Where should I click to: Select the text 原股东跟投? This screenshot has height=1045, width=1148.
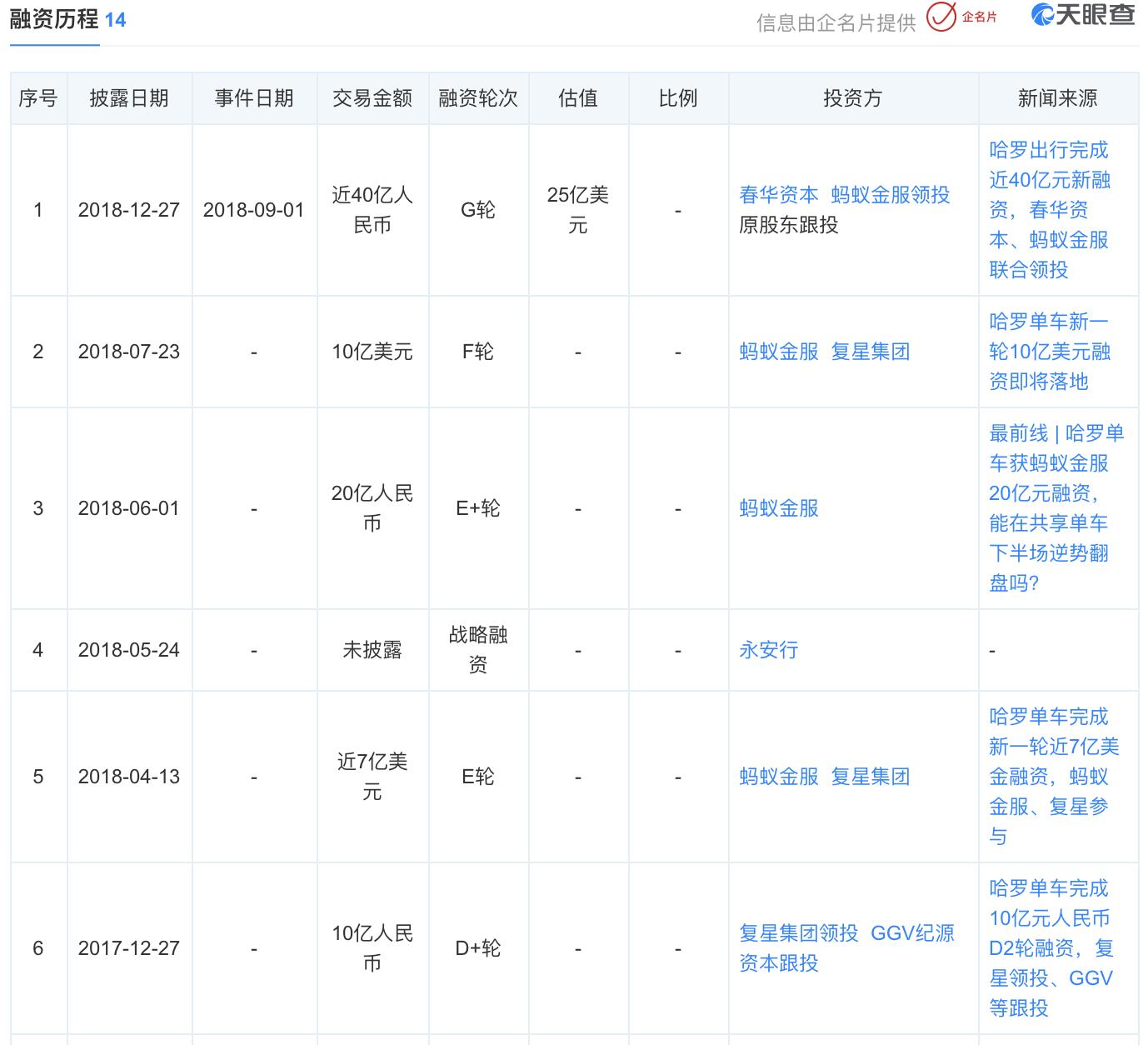pos(788,225)
